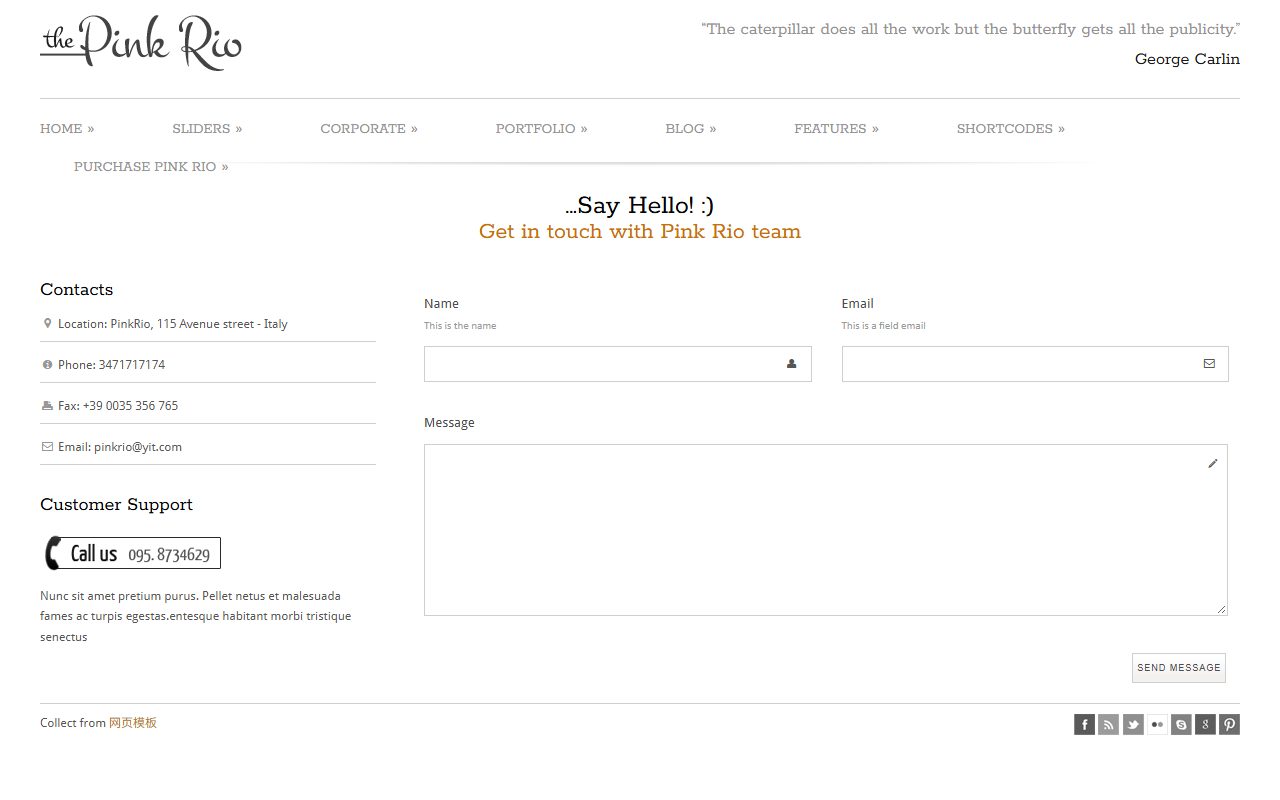
Task: Expand the Corporate menu
Action: (x=369, y=129)
